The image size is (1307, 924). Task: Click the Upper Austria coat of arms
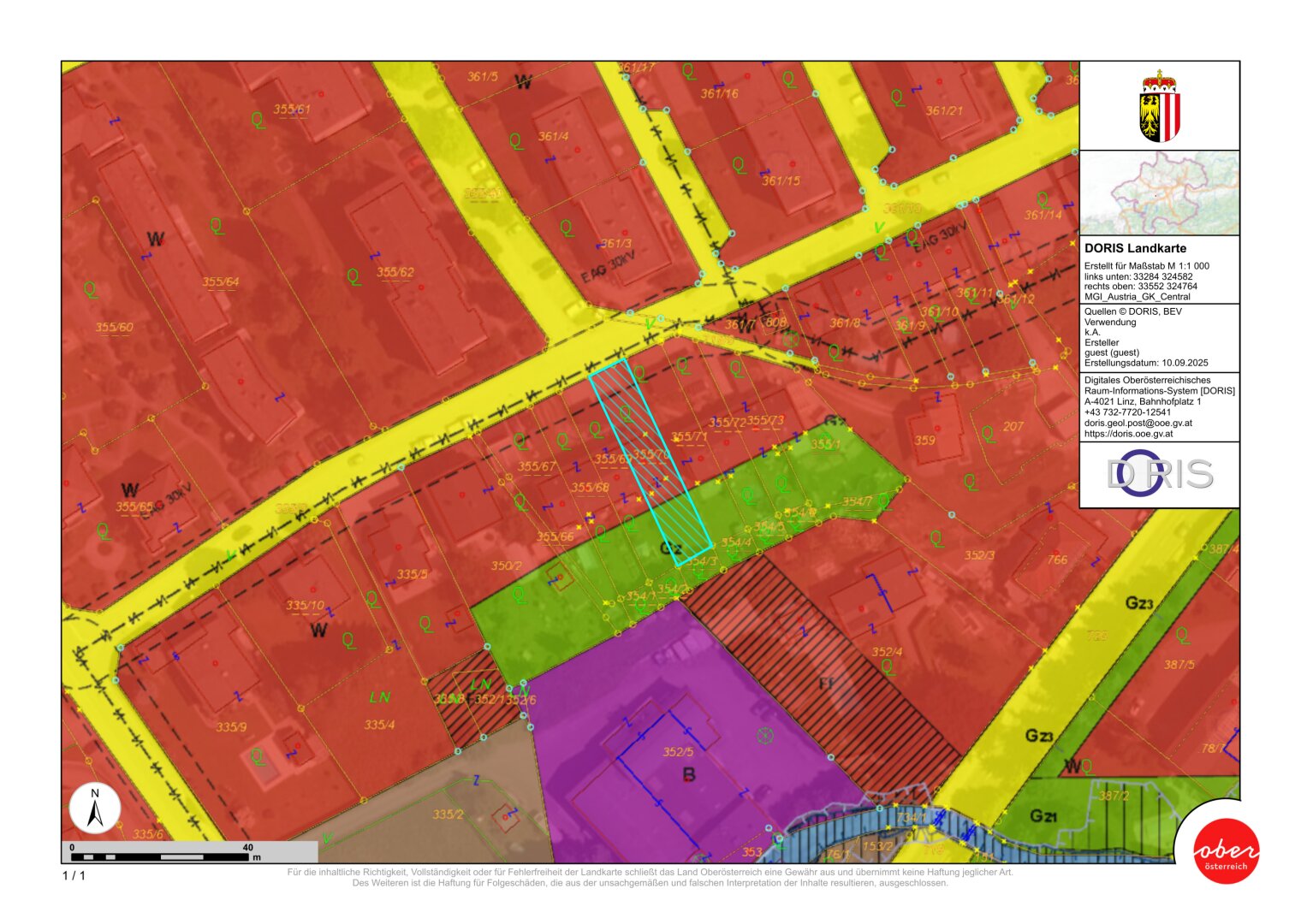(1160, 107)
